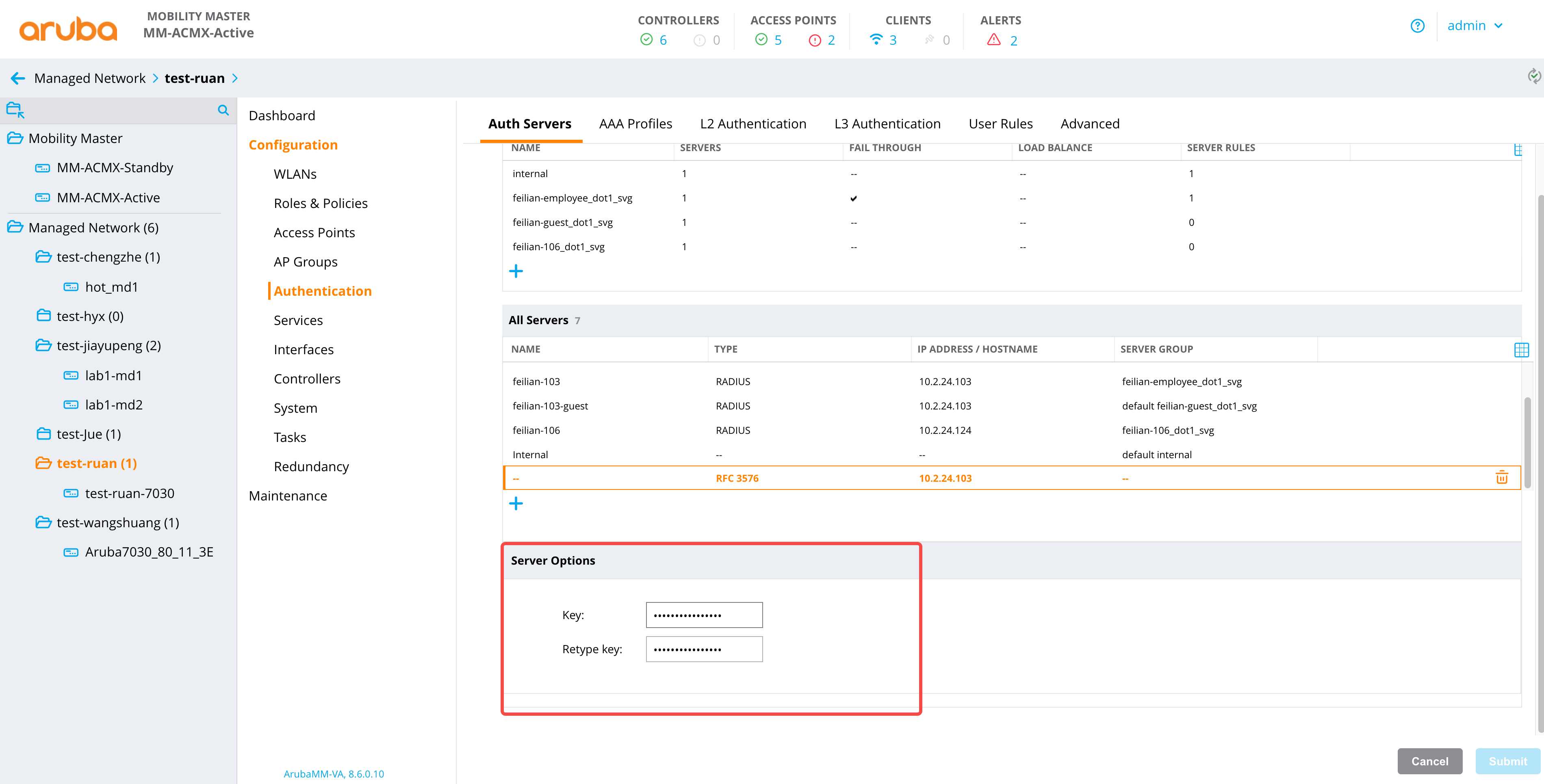
Task: Collapse the test-wangshuang (1) folder
Action: pyautogui.click(x=43, y=523)
